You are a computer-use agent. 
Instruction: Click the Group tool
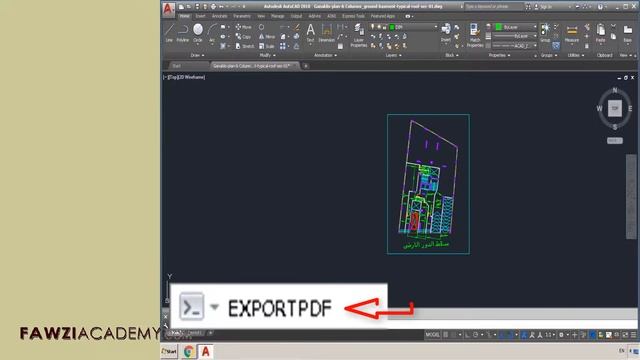[545, 32]
